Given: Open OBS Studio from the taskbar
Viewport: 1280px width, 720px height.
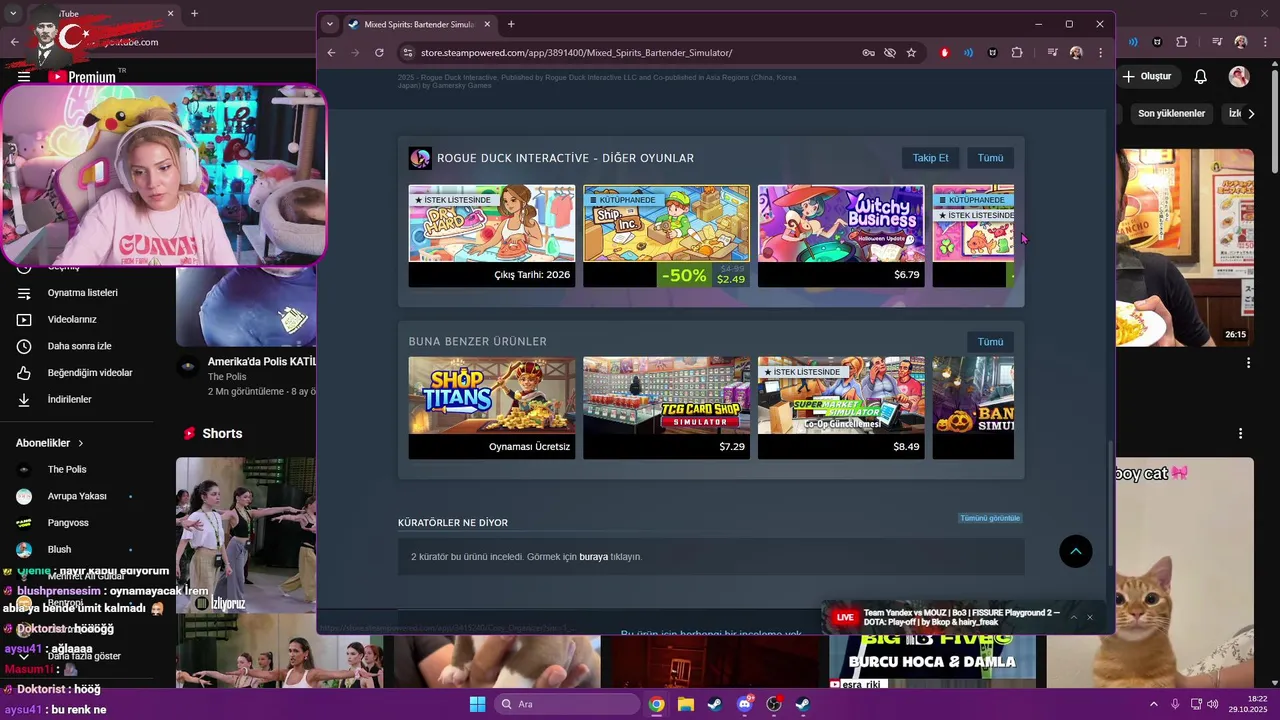Looking at the screenshot, I should 773,704.
